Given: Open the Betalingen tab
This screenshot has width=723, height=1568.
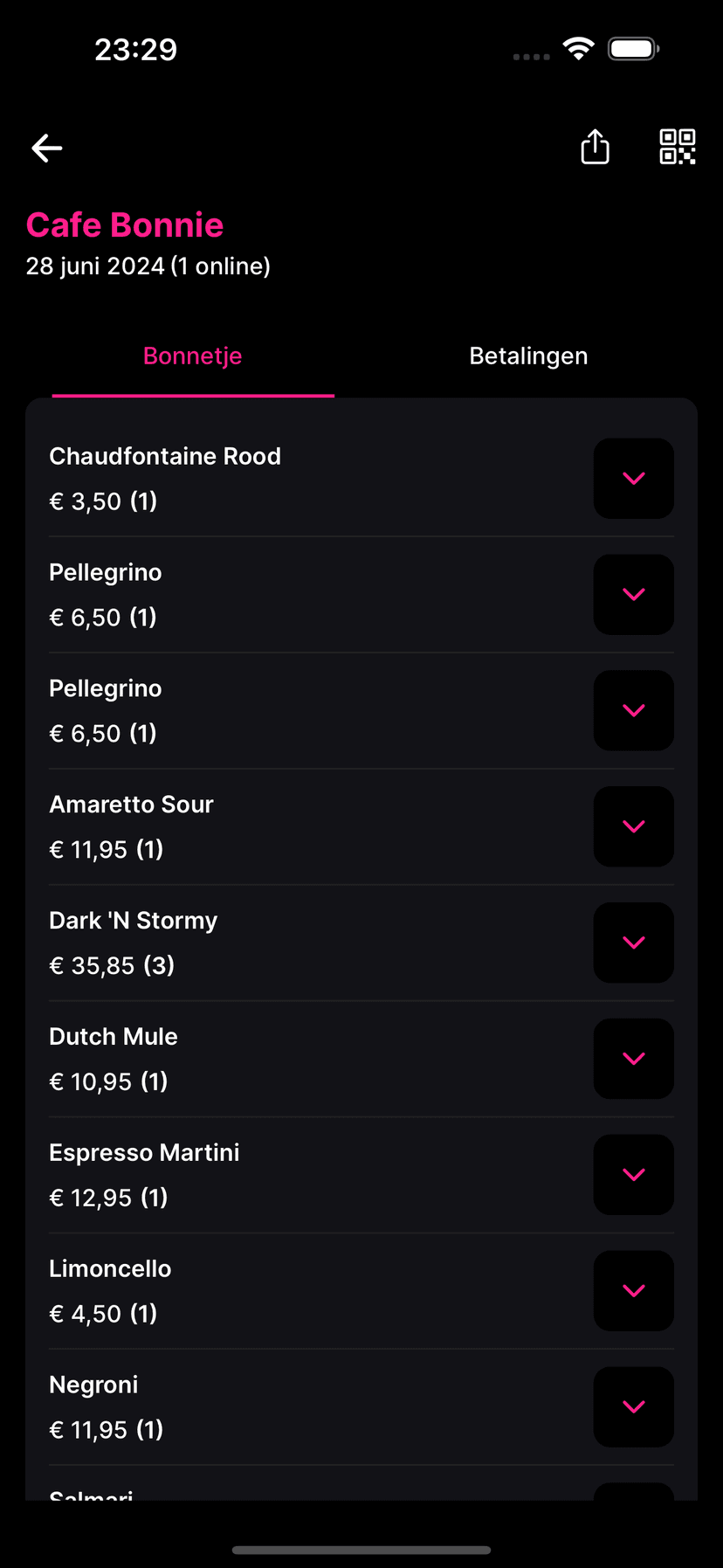Looking at the screenshot, I should [528, 356].
